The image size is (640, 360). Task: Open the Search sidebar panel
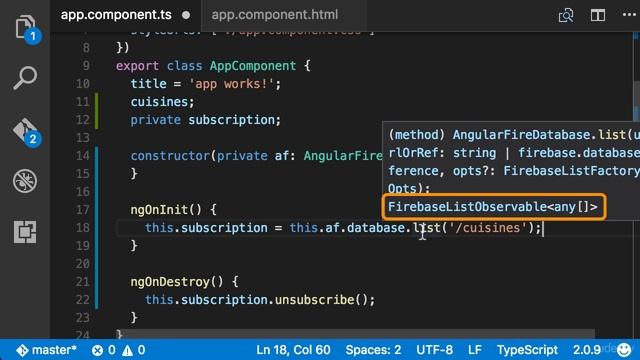25,78
